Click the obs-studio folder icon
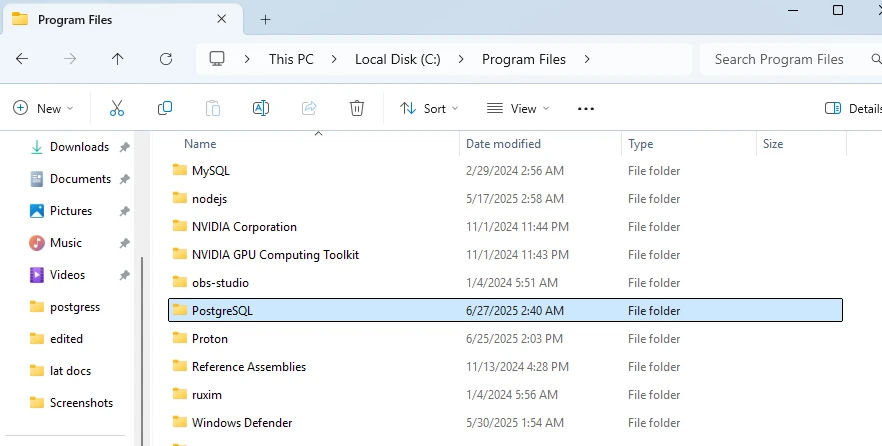882x446 pixels. pyautogui.click(x=179, y=281)
